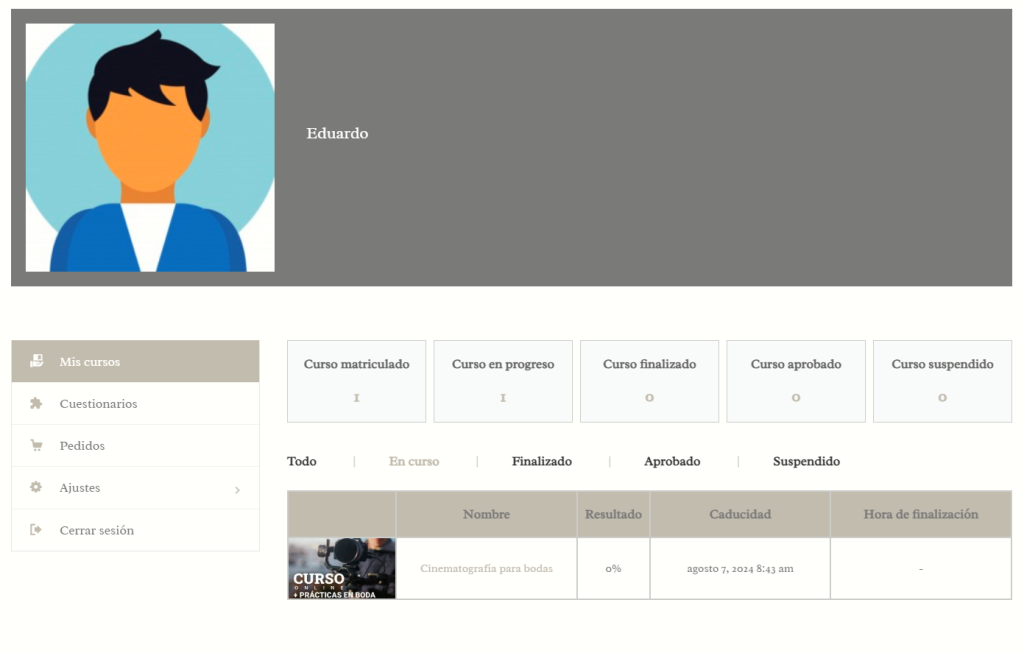Switch to the Aprobado tab

point(672,461)
